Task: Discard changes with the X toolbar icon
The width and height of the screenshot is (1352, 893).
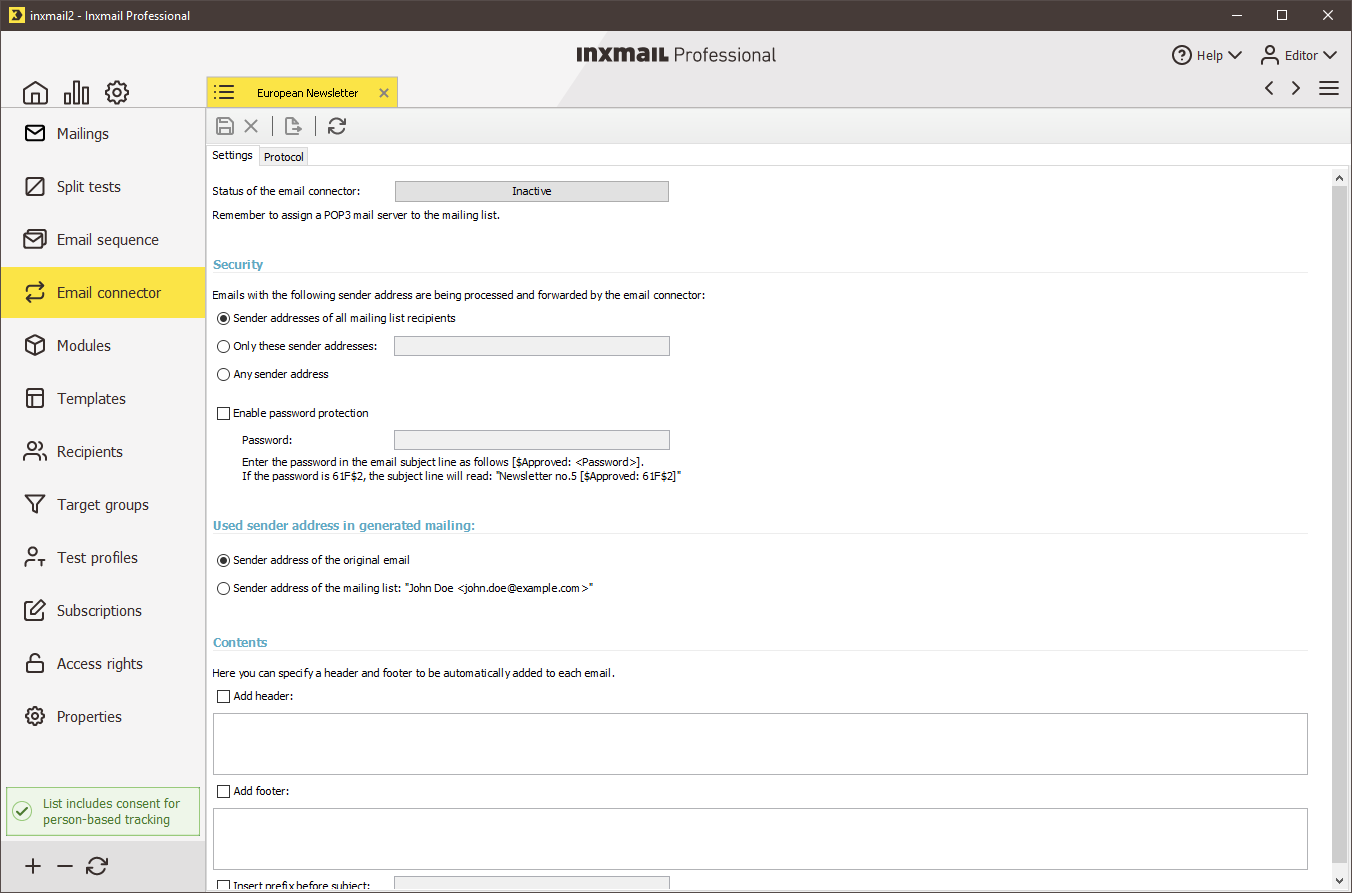Action: (x=251, y=126)
